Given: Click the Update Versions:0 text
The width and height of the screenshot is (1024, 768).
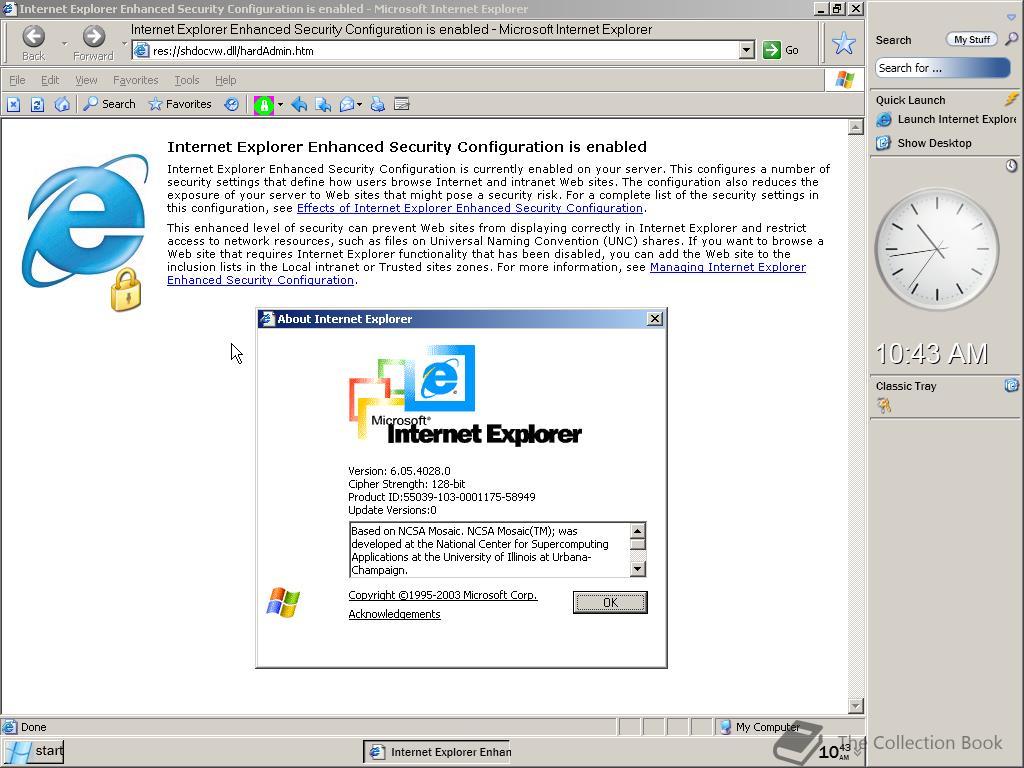Looking at the screenshot, I should coord(392,510).
